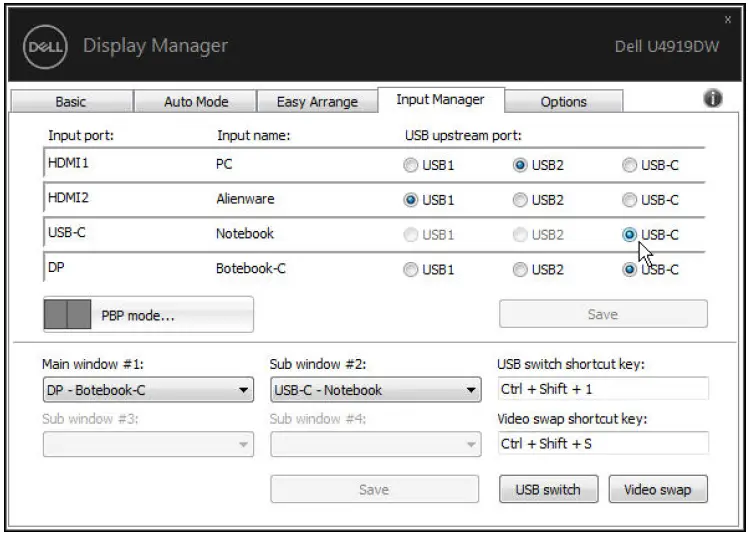The width and height of the screenshot is (750, 535).
Task: Click the Dell logo icon
Action: tap(45, 47)
